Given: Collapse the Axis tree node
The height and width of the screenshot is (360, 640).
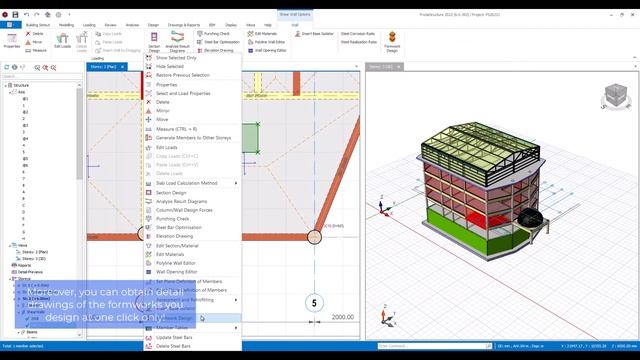Looking at the screenshot, I should [10, 92].
